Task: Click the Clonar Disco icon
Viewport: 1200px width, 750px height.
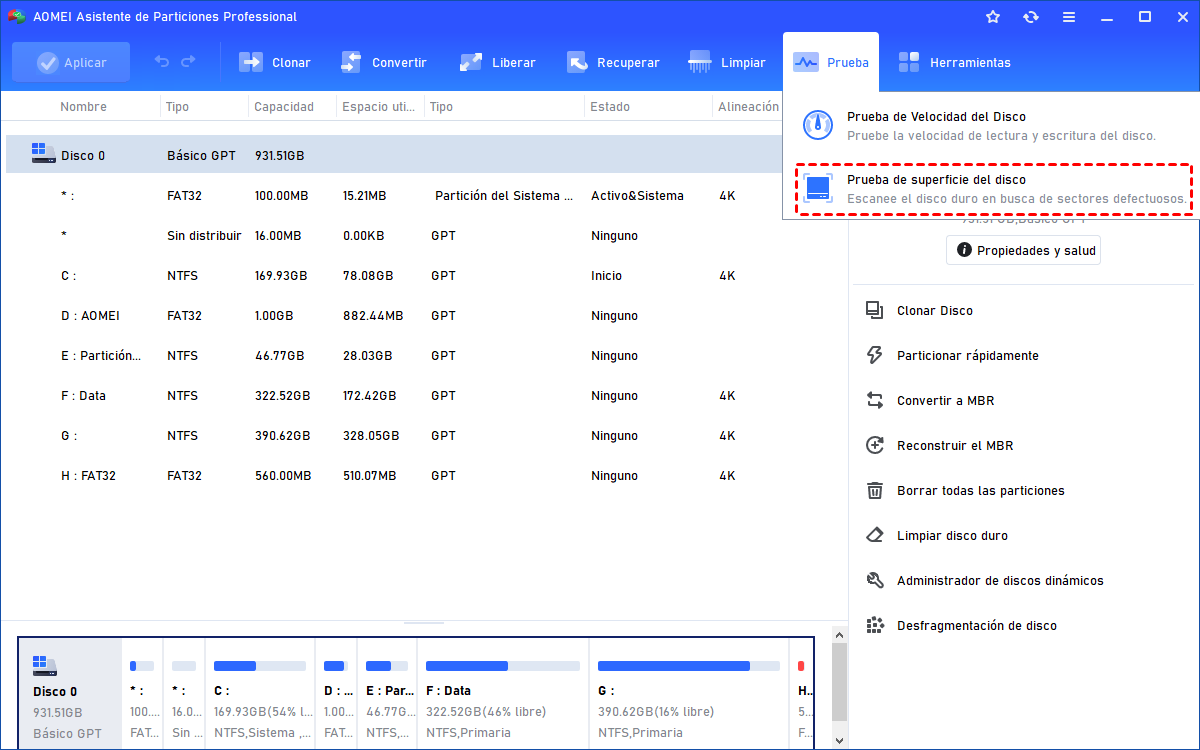Action: pos(875,310)
